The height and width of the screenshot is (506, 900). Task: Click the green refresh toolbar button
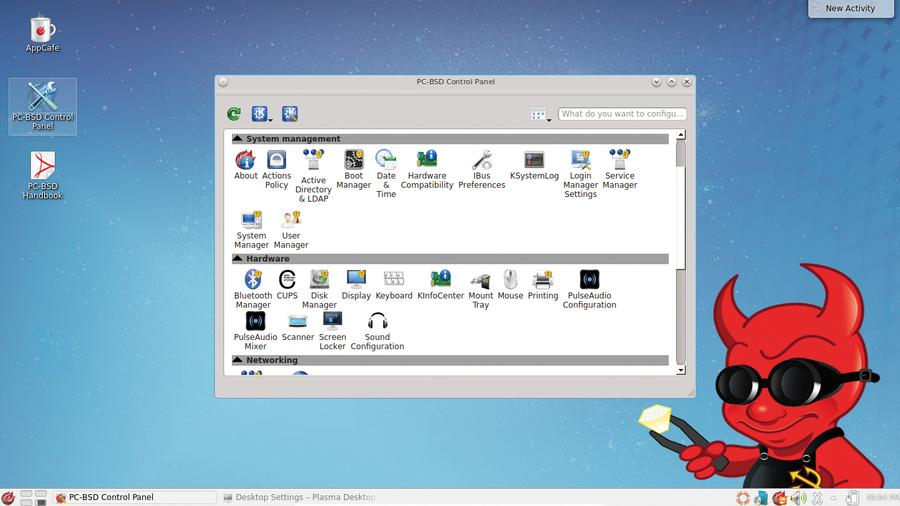click(234, 114)
